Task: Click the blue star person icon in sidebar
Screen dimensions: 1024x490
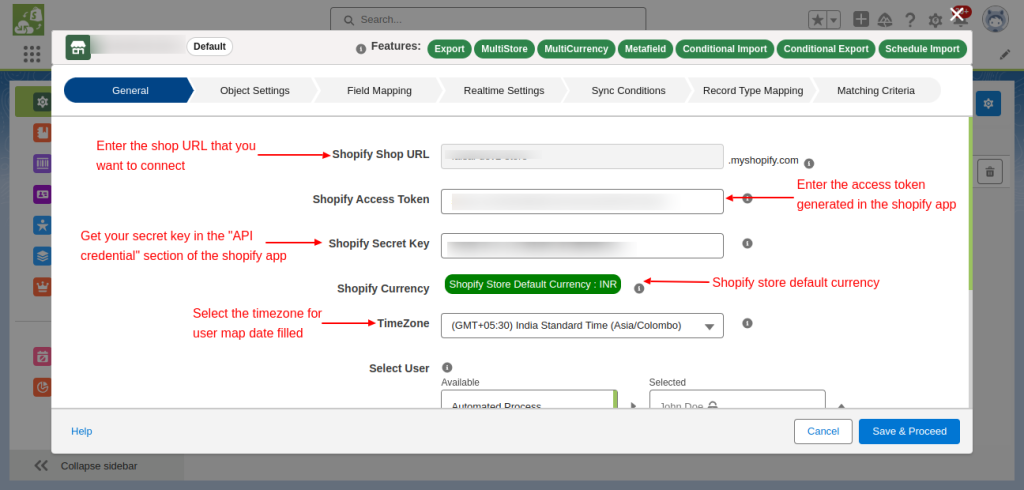Action: pyautogui.click(x=42, y=225)
